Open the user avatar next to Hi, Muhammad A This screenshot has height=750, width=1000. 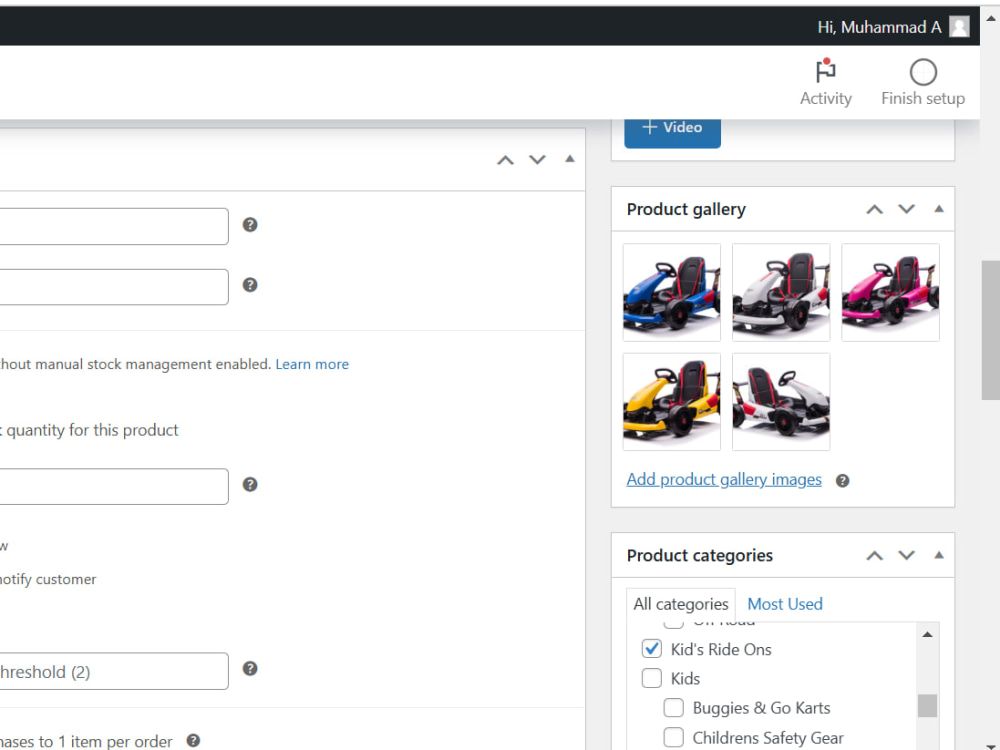point(959,27)
